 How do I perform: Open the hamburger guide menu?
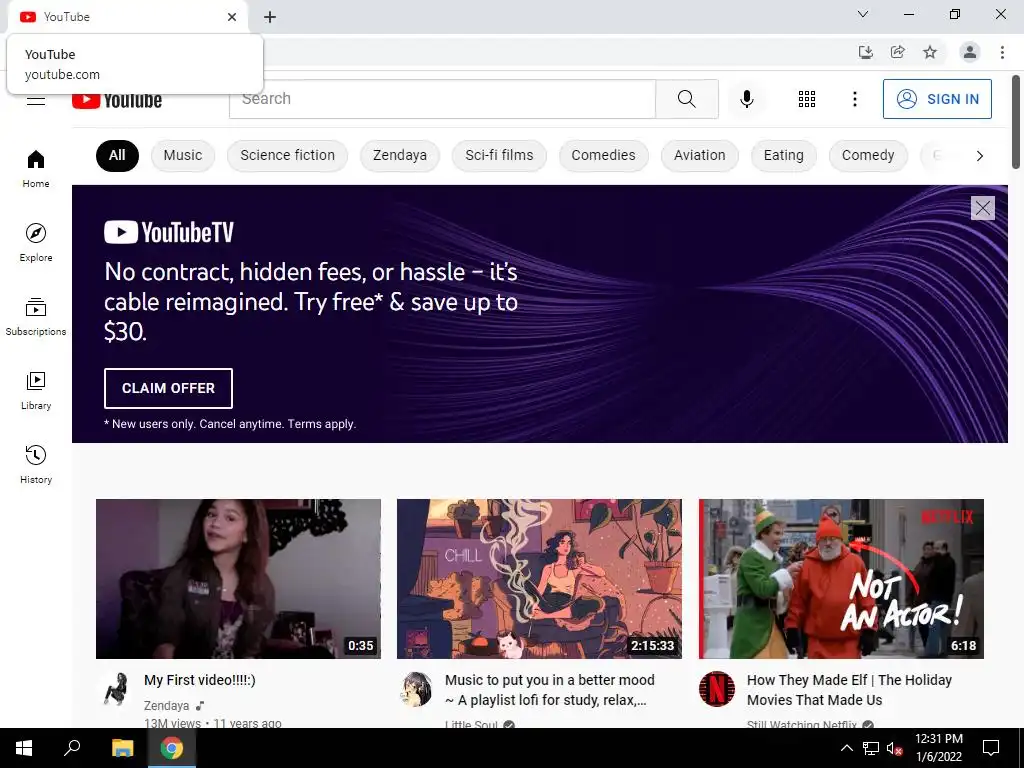coord(36,101)
